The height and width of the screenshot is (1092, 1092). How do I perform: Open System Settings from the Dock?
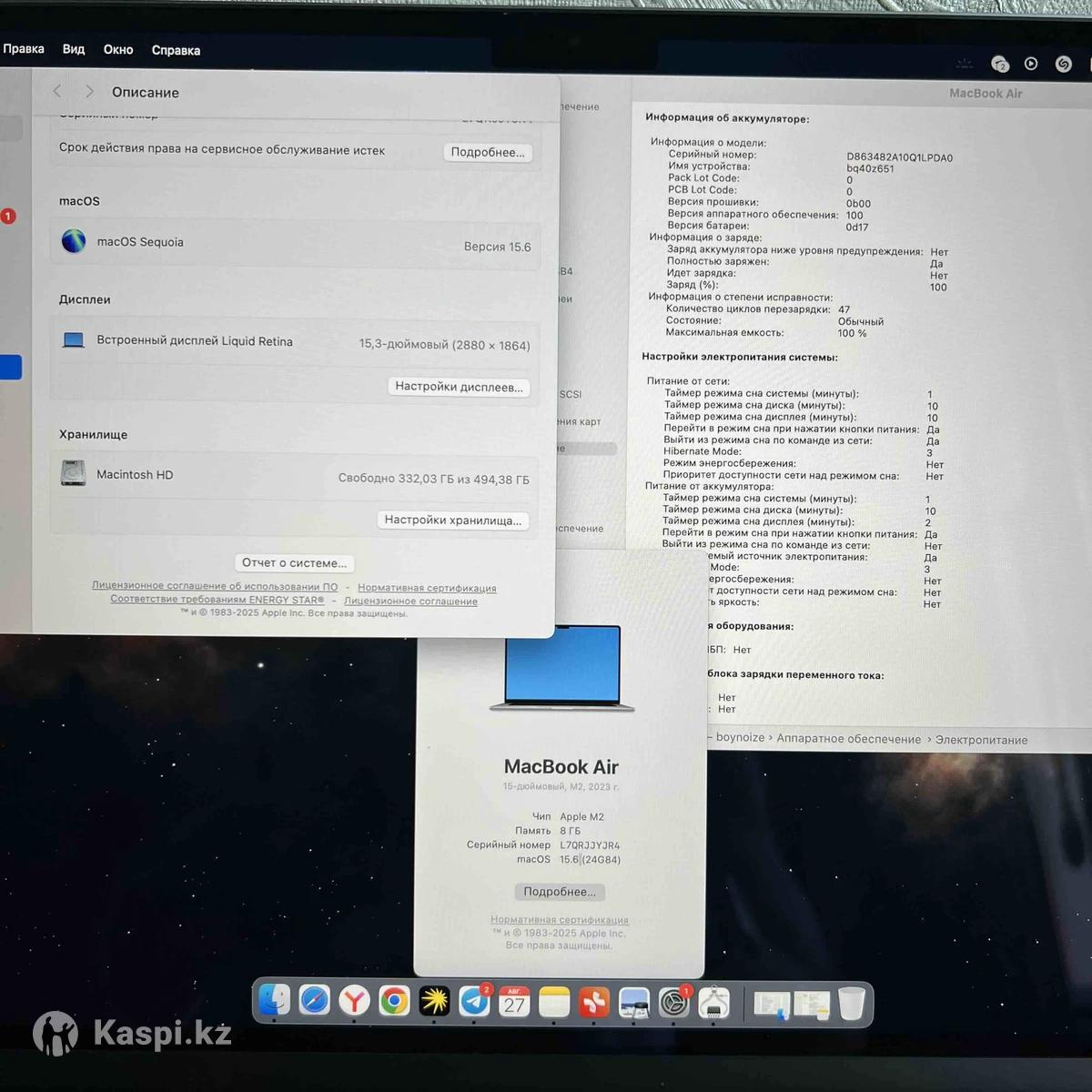[674, 1003]
